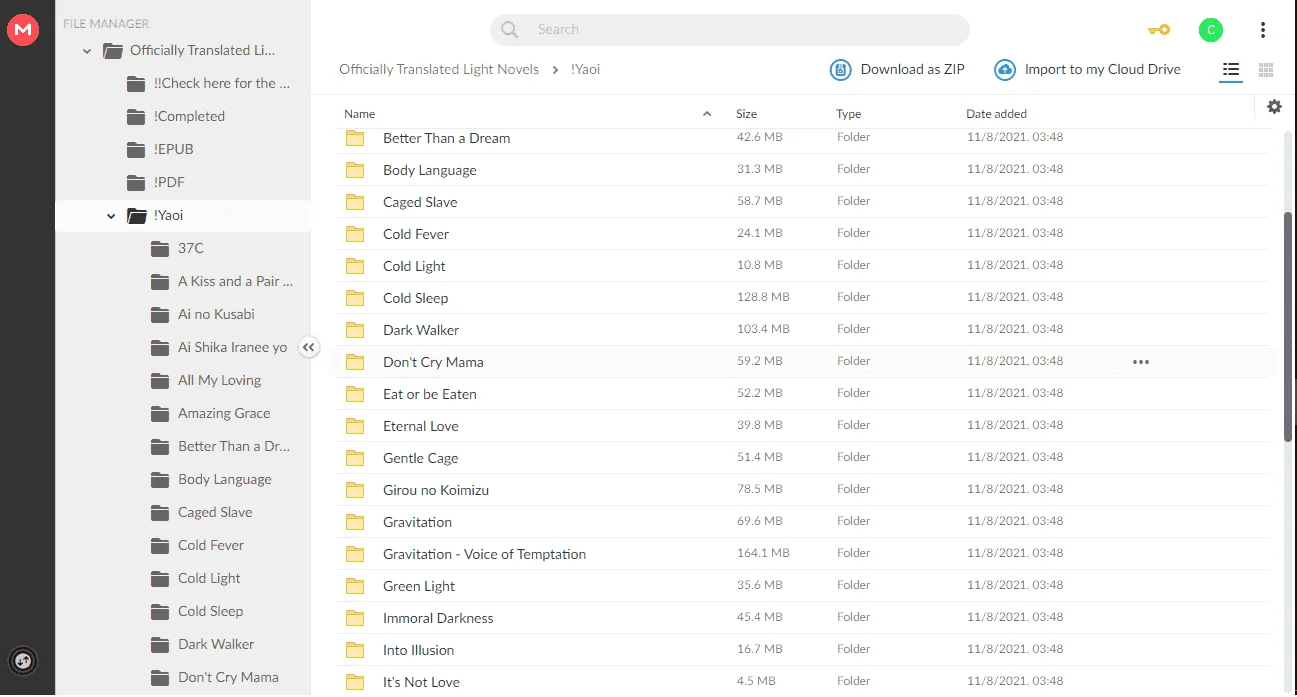Open the green account avatar
The width and height of the screenshot is (1297, 697).
1211,30
